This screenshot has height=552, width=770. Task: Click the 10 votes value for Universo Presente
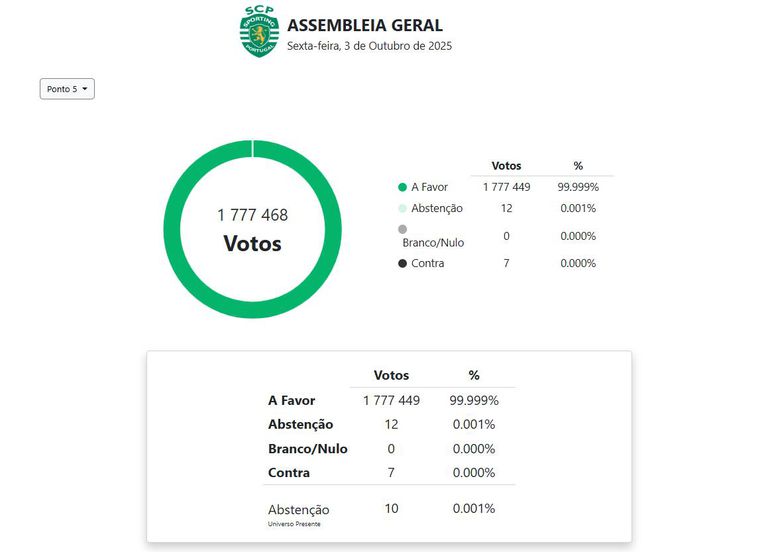[391, 509]
